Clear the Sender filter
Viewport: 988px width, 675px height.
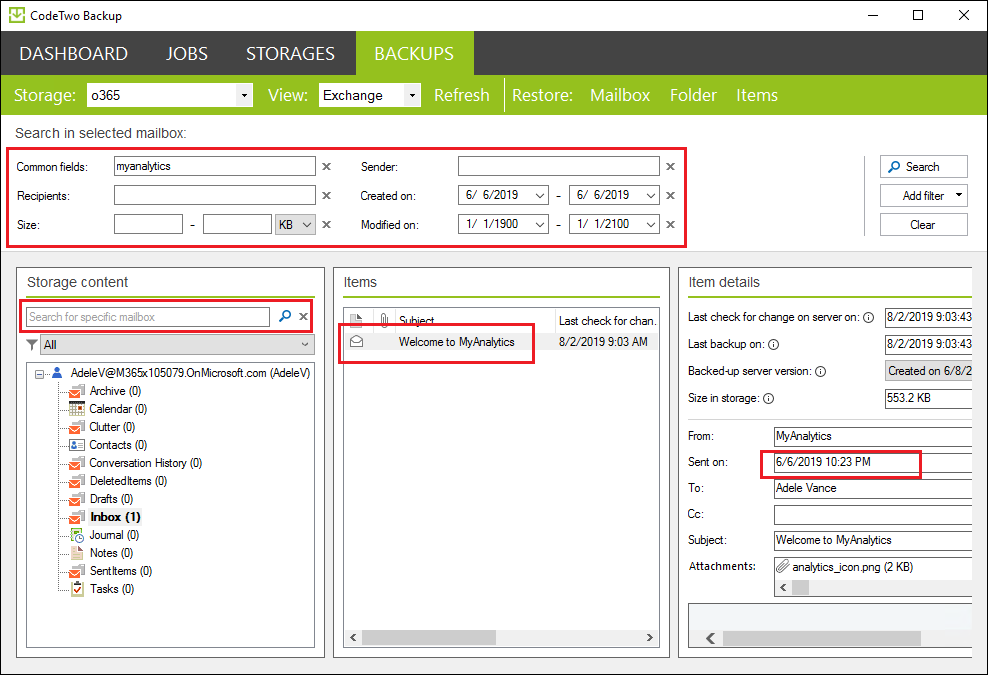(670, 166)
